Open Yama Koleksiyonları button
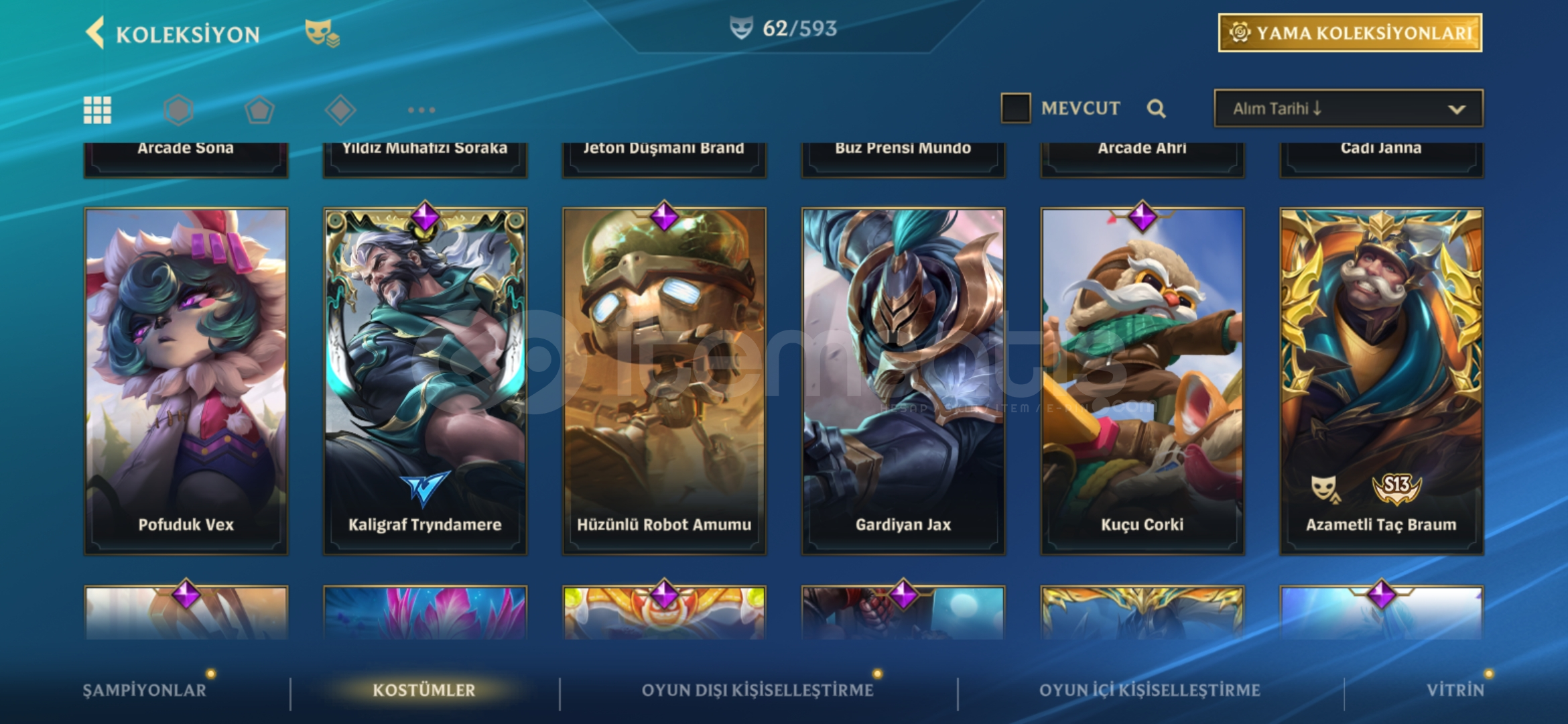The image size is (1568, 724). click(x=1350, y=33)
